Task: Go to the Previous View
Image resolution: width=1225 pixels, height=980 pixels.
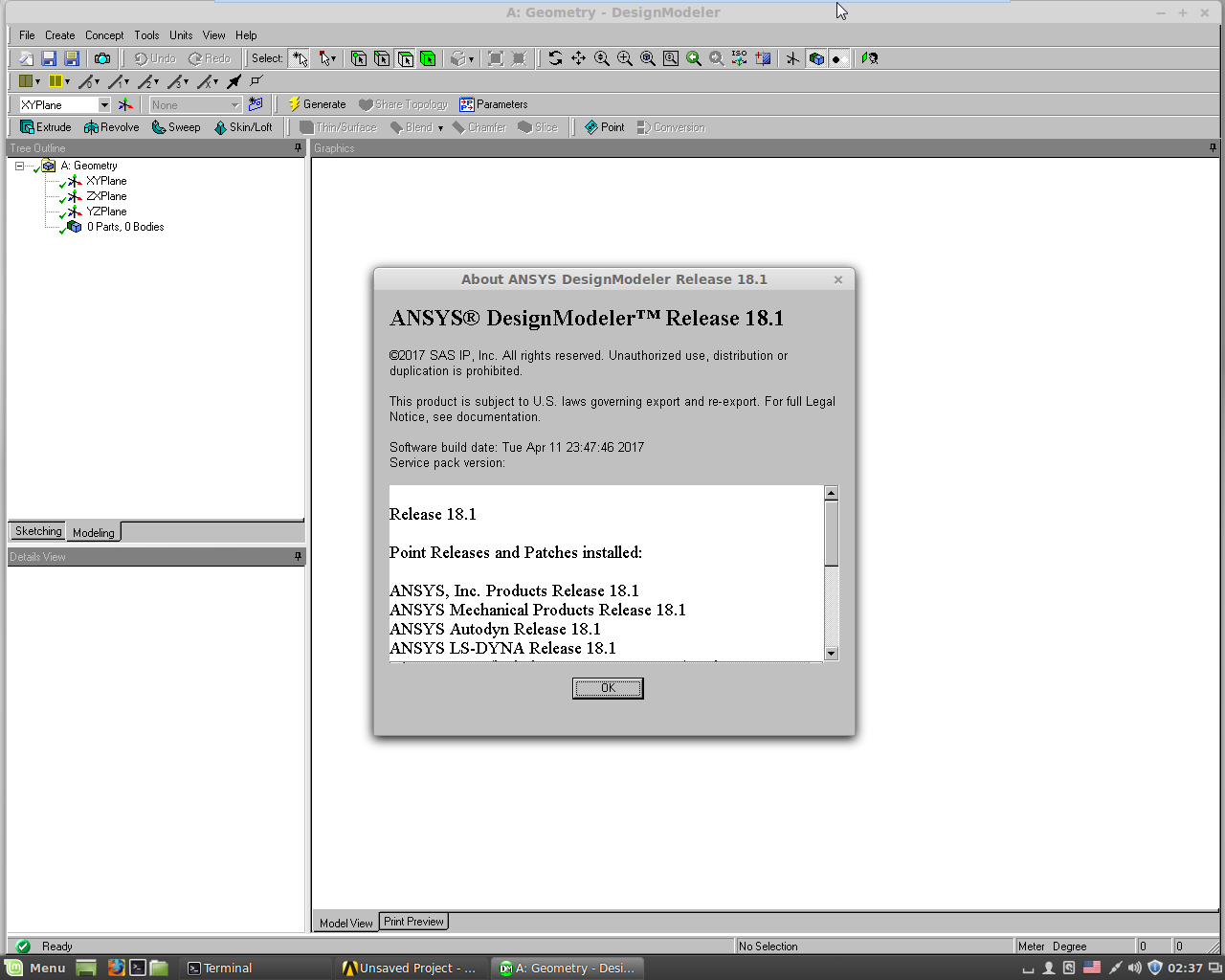Action: [x=694, y=58]
